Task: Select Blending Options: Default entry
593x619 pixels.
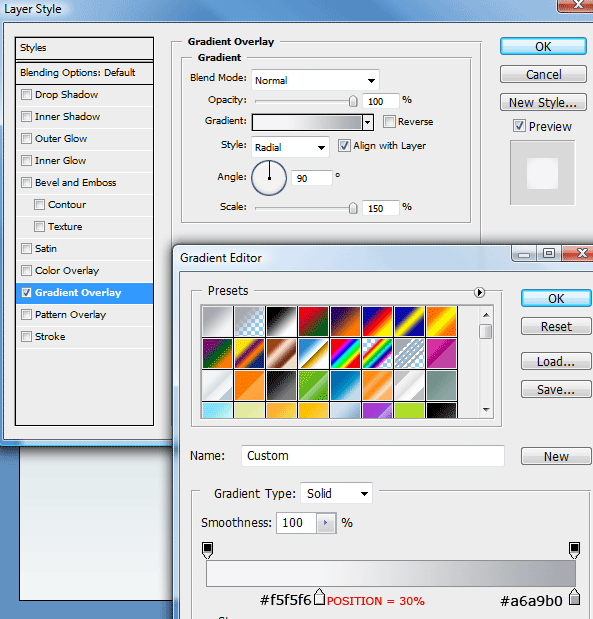Action: point(84,73)
